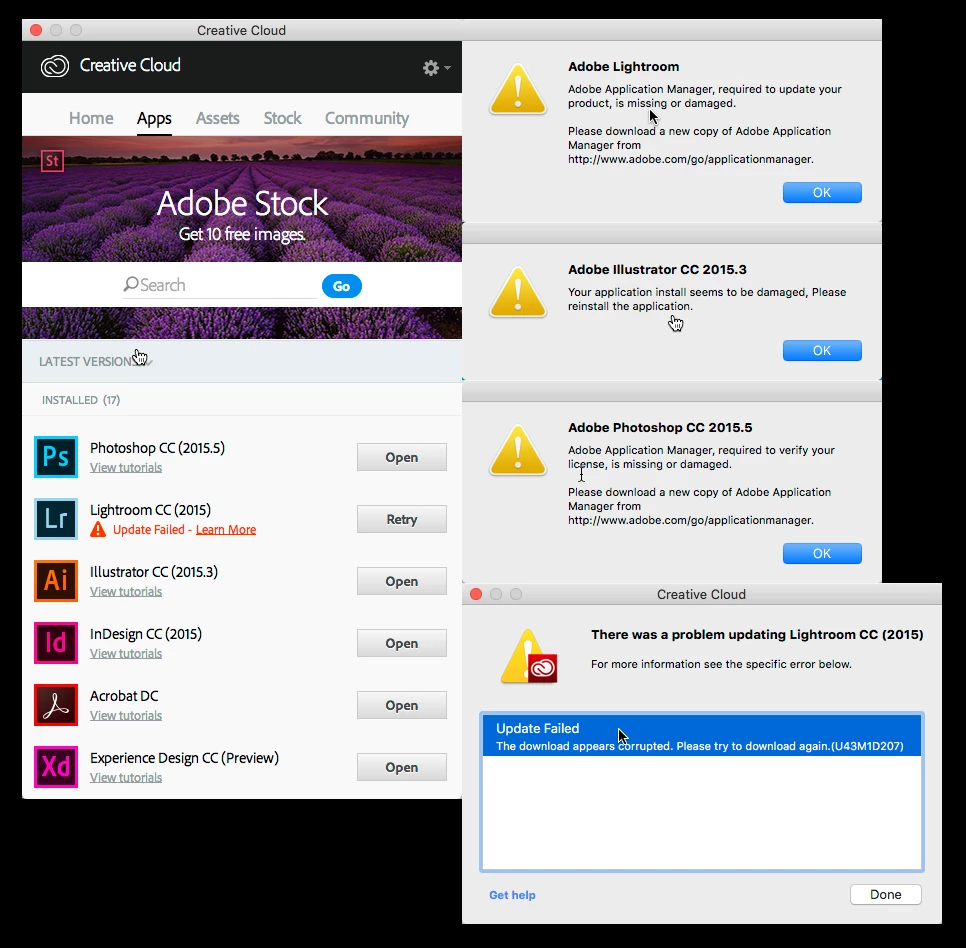The image size is (966, 948).
Task: Open the Community tab
Action: pyautogui.click(x=367, y=118)
